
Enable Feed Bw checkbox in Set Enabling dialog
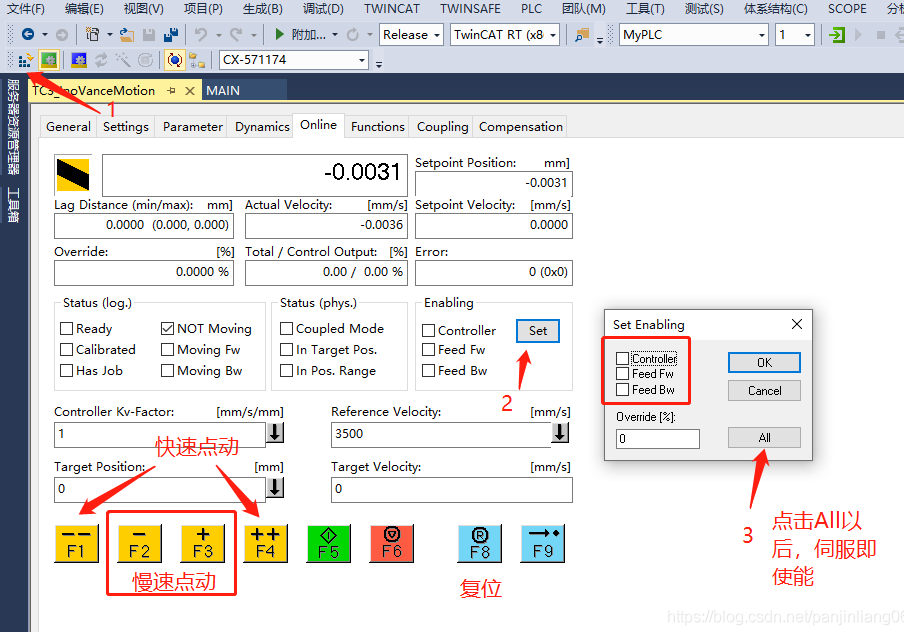(x=623, y=390)
